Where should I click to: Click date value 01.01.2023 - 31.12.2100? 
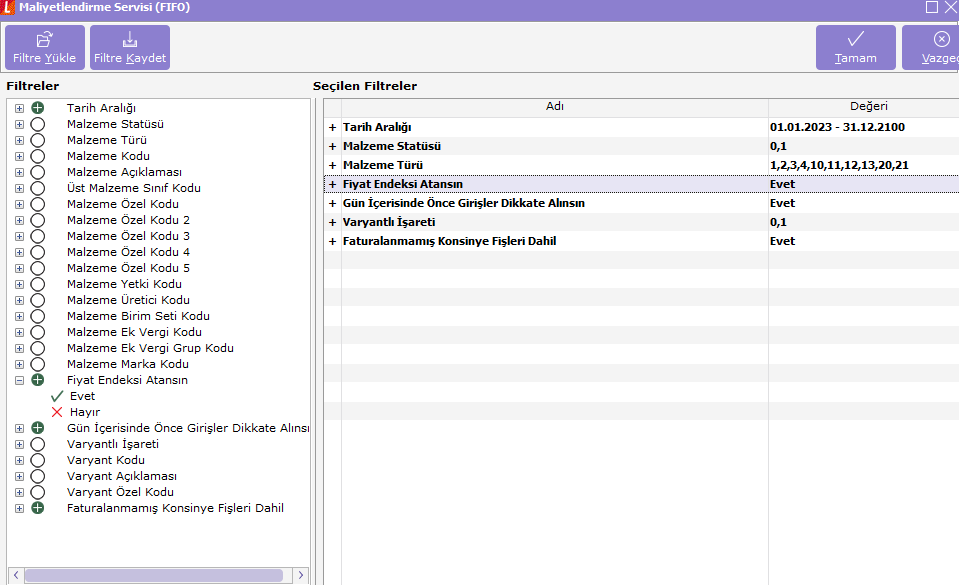point(837,127)
